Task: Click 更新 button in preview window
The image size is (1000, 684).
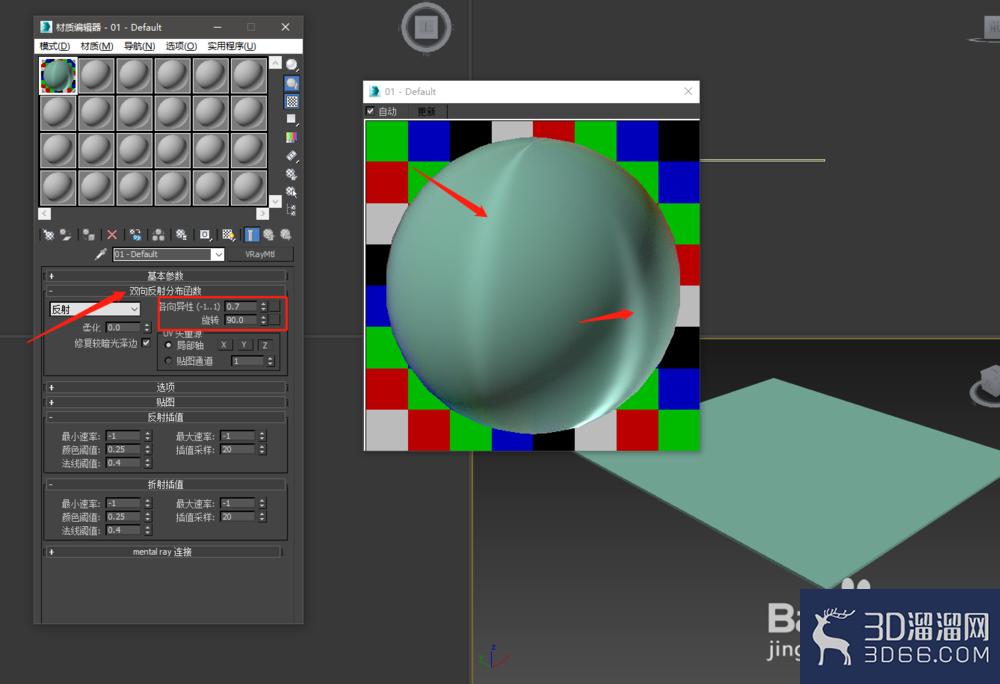Action: click(427, 112)
